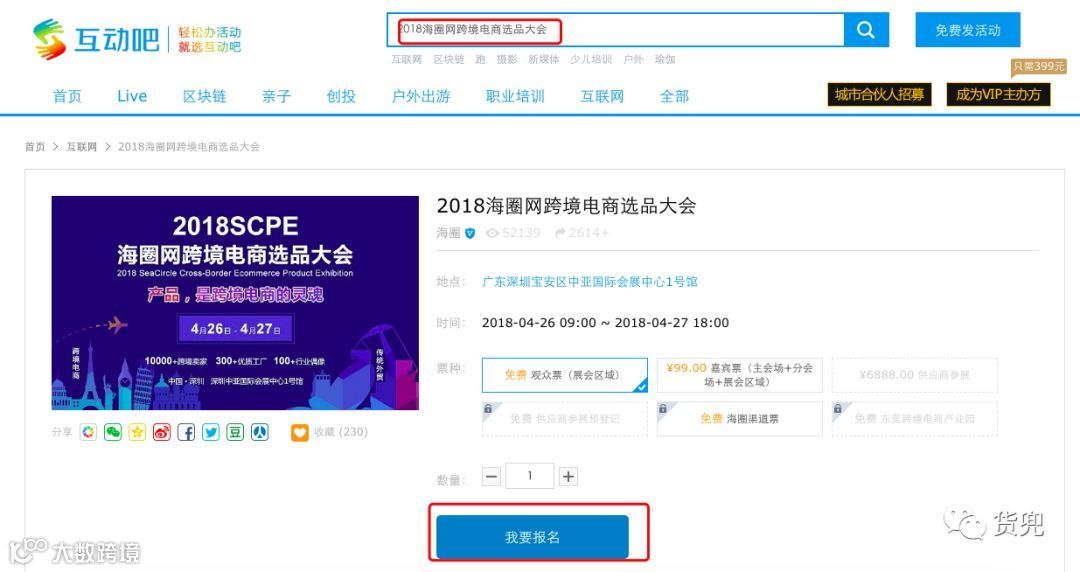Open the Live navigation tab
Screen dimensions: 1080x572
[x=132, y=96]
